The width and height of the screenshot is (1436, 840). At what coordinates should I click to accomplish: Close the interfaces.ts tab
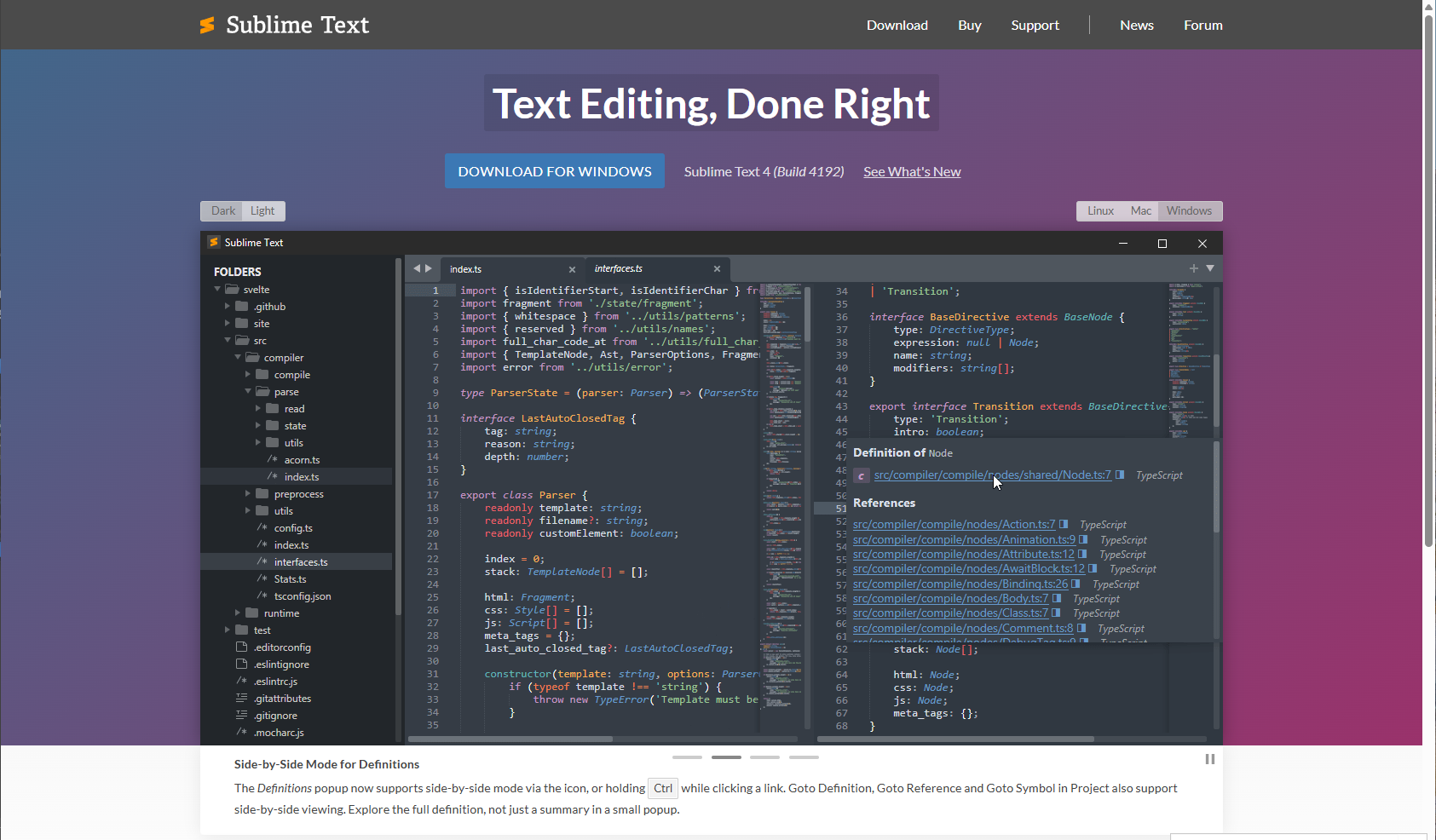coord(717,268)
